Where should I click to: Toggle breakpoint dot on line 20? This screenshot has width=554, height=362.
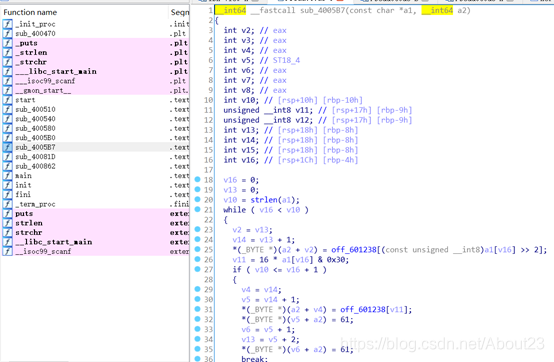click(x=198, y=199)
